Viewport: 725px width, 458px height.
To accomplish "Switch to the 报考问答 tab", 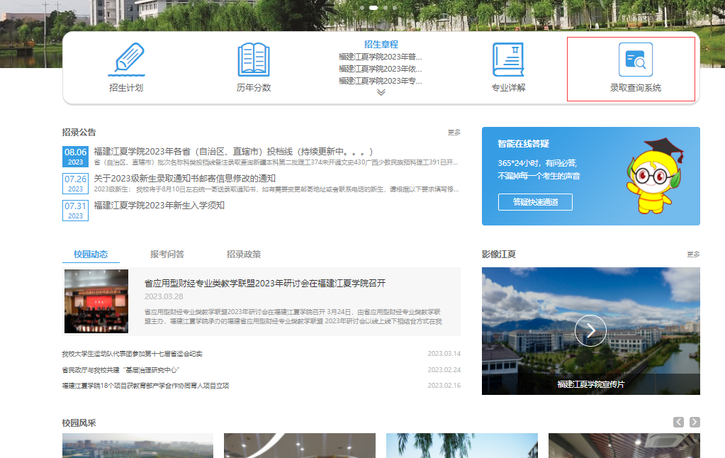I will point(167,254).
